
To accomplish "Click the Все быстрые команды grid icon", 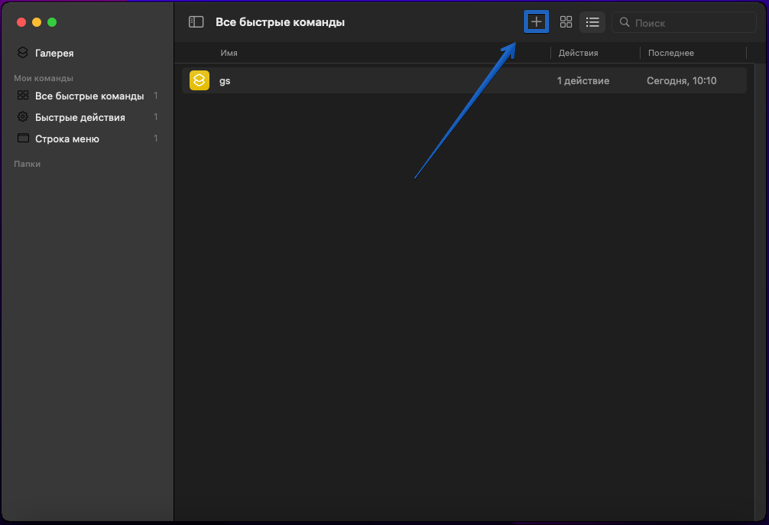I will point(23,96).
